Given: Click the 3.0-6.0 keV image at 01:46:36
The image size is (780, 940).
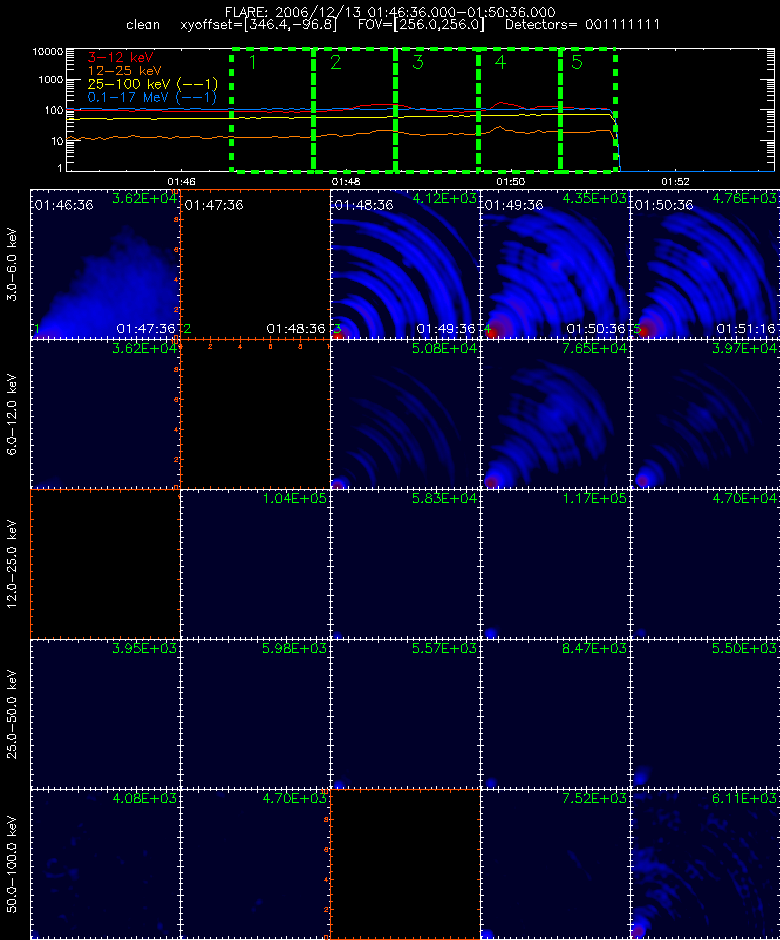Looking at the screenshot, I should click(106, 264).
